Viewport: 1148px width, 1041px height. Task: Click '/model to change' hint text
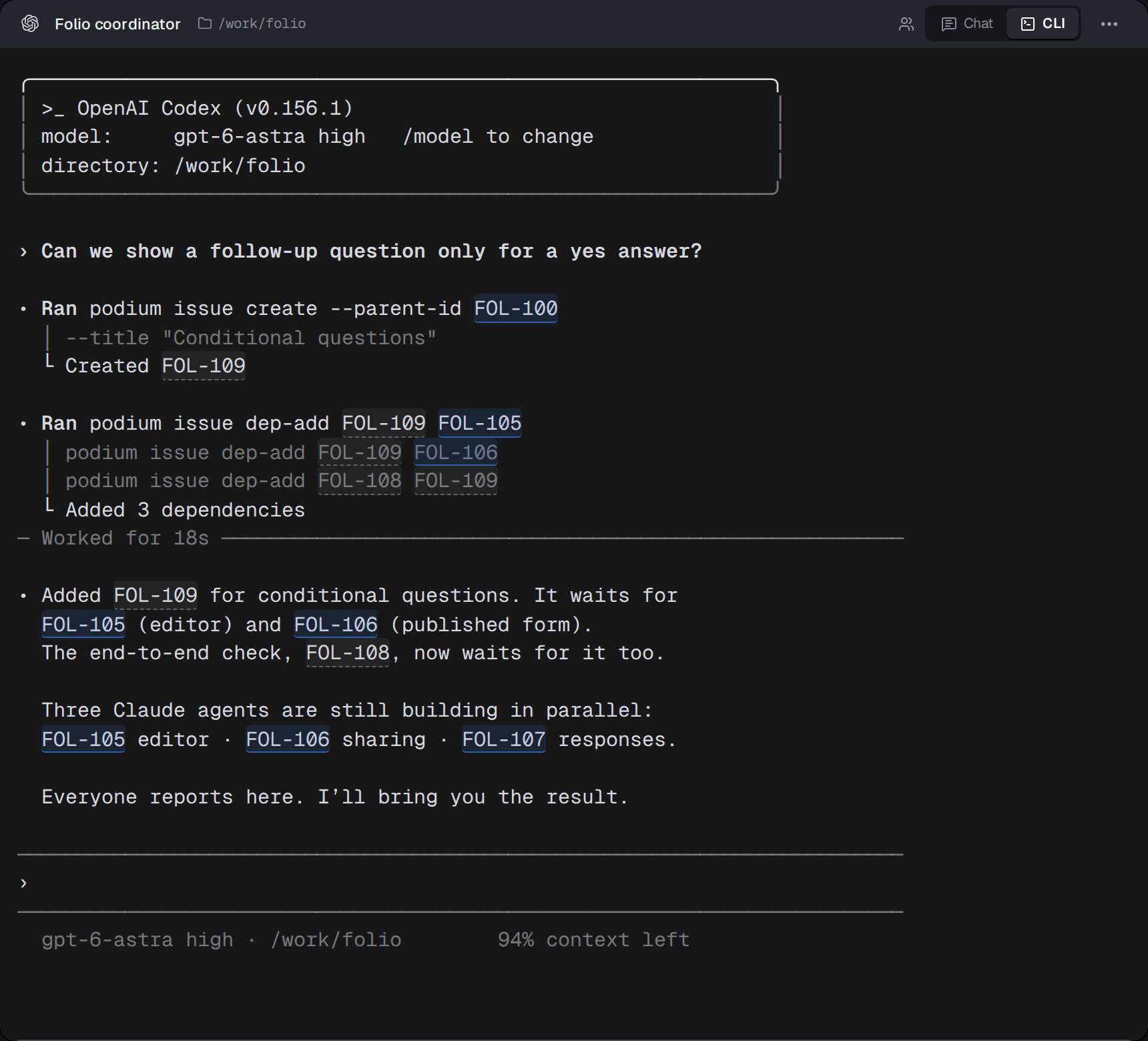498,136
